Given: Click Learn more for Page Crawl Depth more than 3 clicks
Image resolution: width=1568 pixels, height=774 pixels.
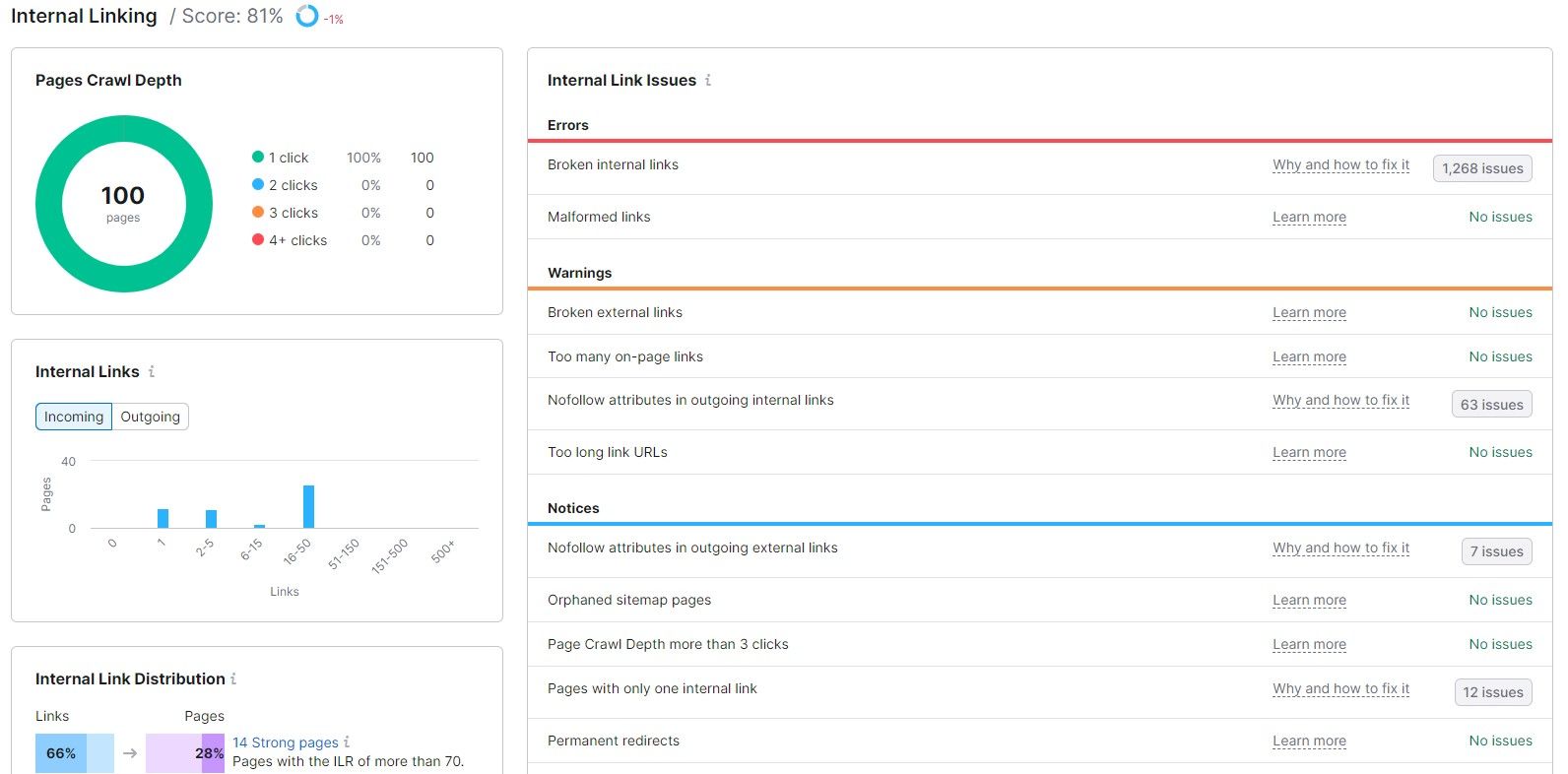Looking at the screenshot, I should point(1309,644).
